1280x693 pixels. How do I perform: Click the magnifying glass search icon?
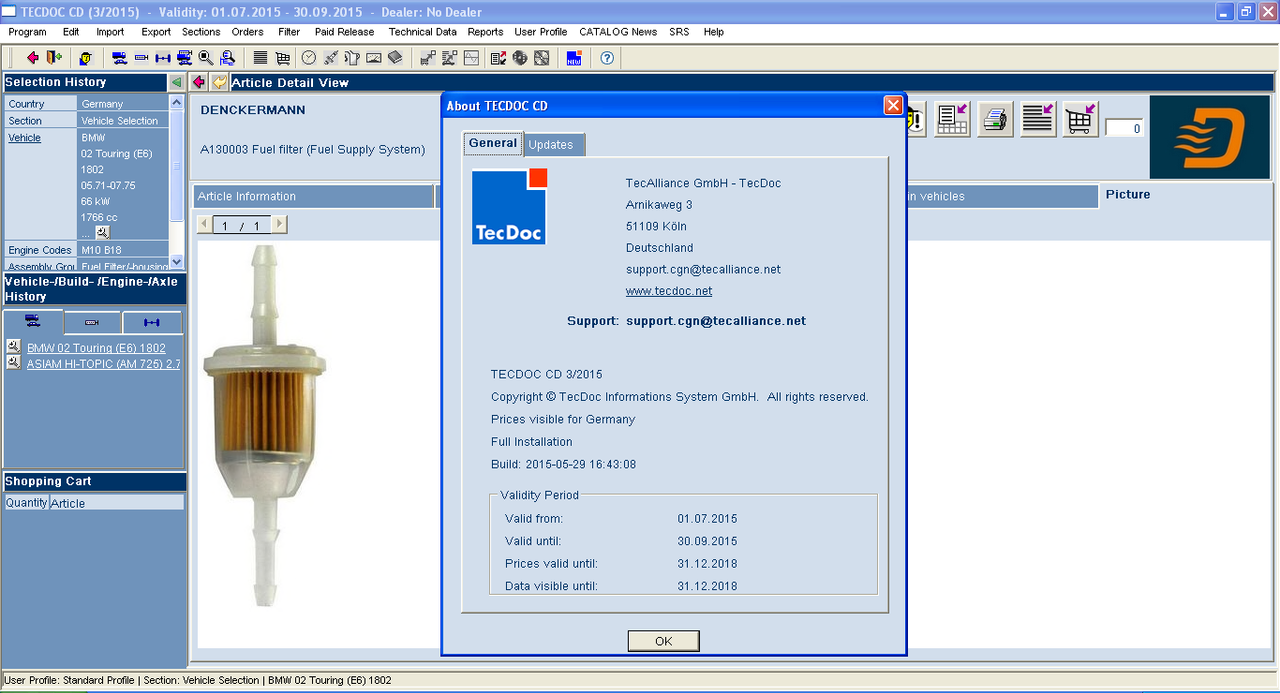pyautogui.click(x=206, y=58)
